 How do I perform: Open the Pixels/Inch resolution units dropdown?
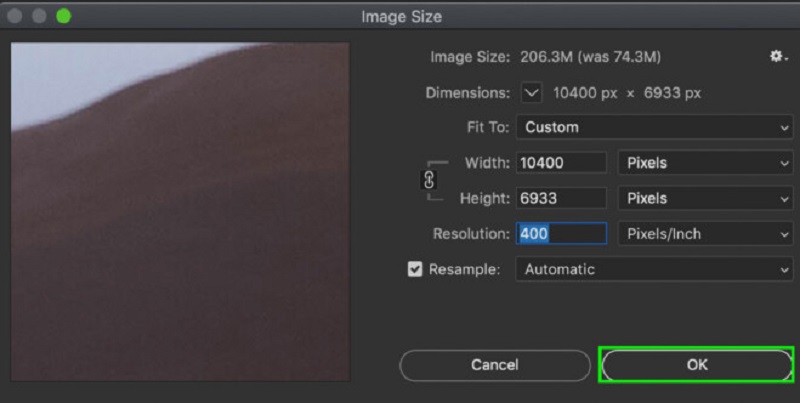[705, 234]
